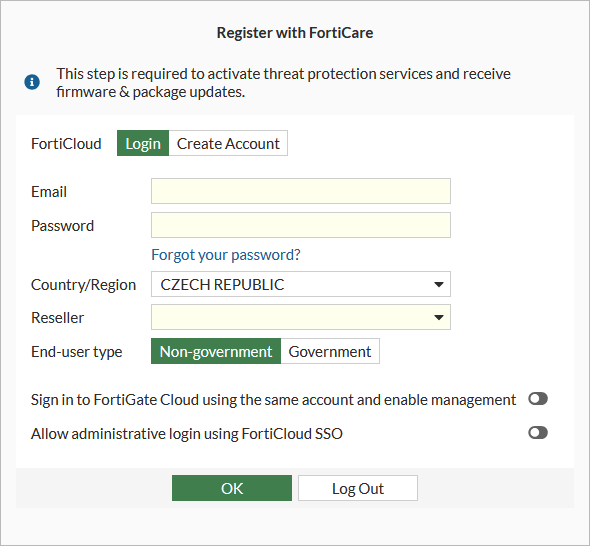Screen dimensions: 590x546
Task: Click the Register with FortiCare heading
Action: pos(295,33)
